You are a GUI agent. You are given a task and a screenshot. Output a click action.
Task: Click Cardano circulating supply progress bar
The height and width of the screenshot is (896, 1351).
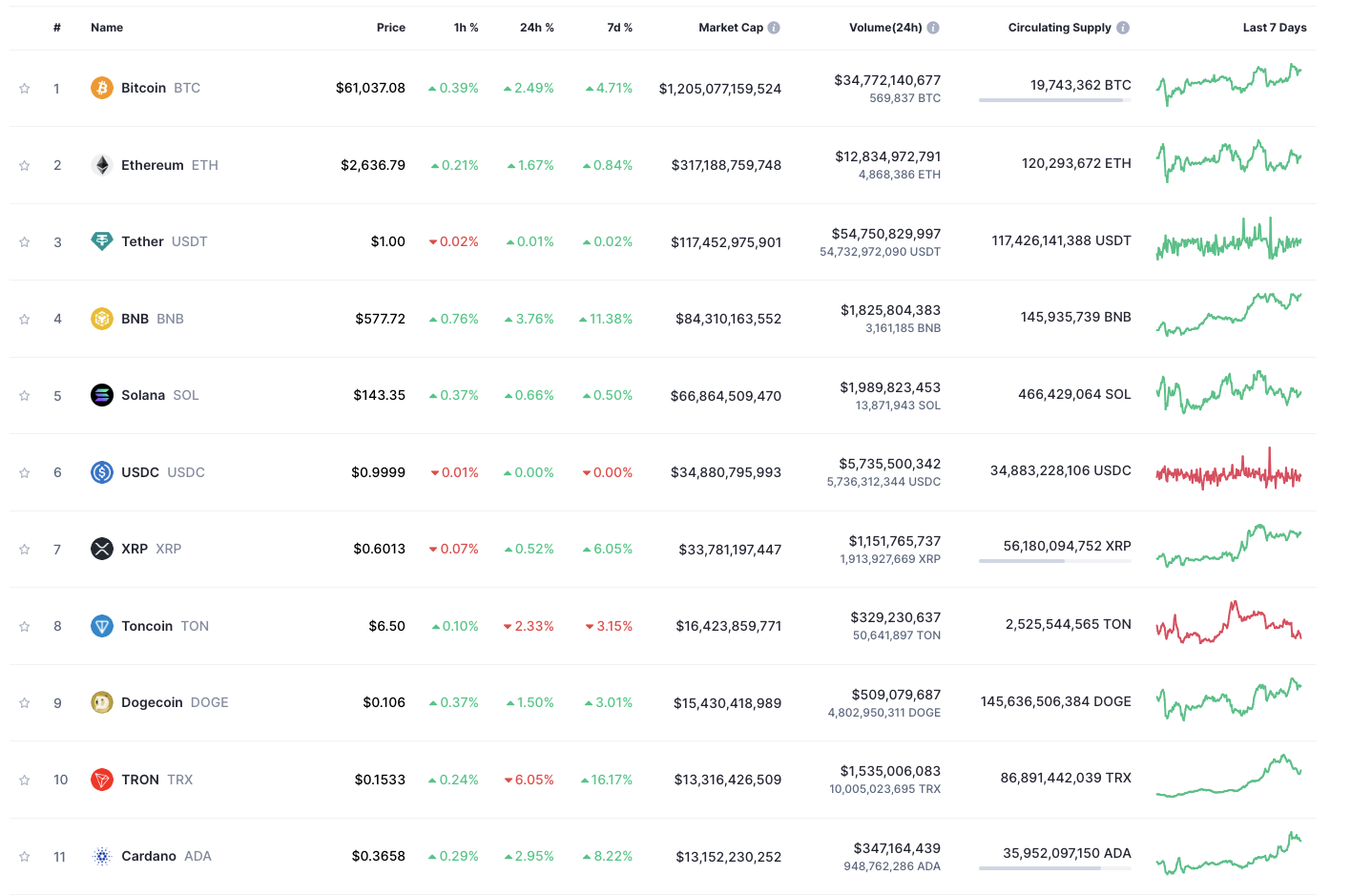point(1055,868)
